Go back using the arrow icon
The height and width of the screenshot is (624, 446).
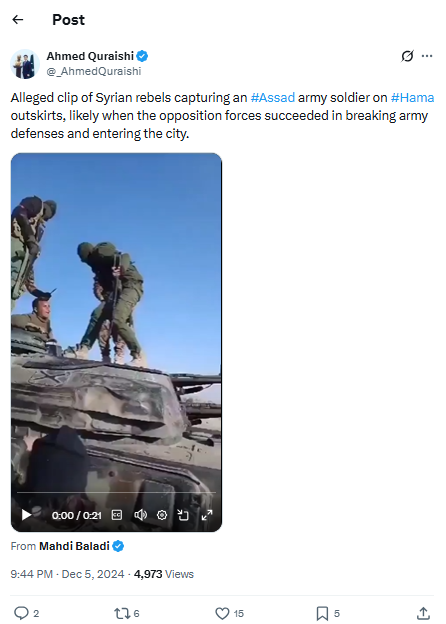pyautogui.click(x=18, y=20)
